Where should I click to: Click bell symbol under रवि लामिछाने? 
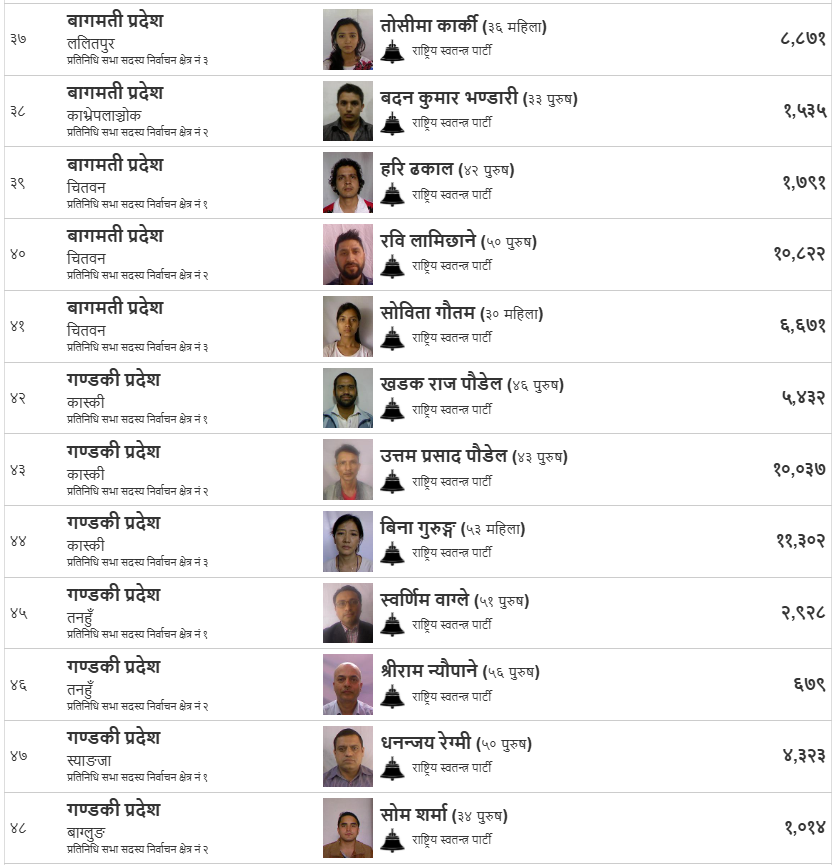[x=392, y=266]
